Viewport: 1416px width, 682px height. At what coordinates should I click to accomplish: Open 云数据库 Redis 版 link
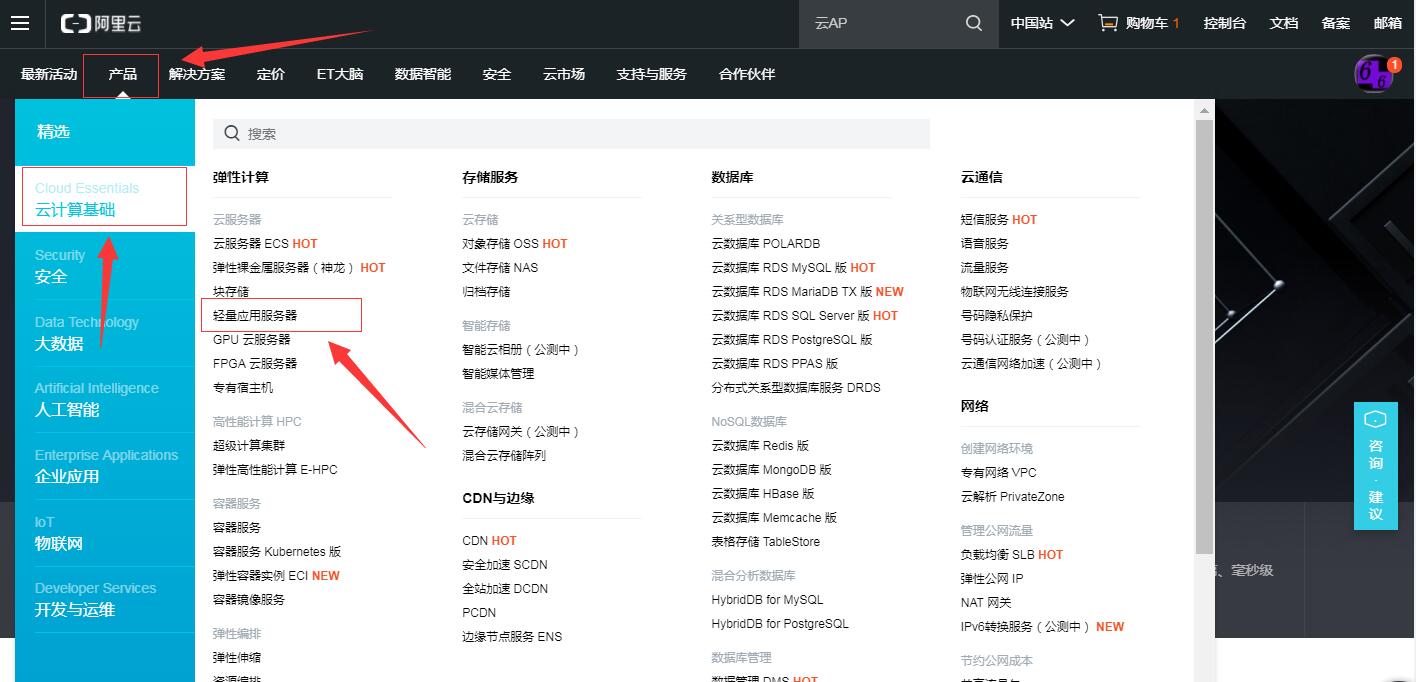760,445
